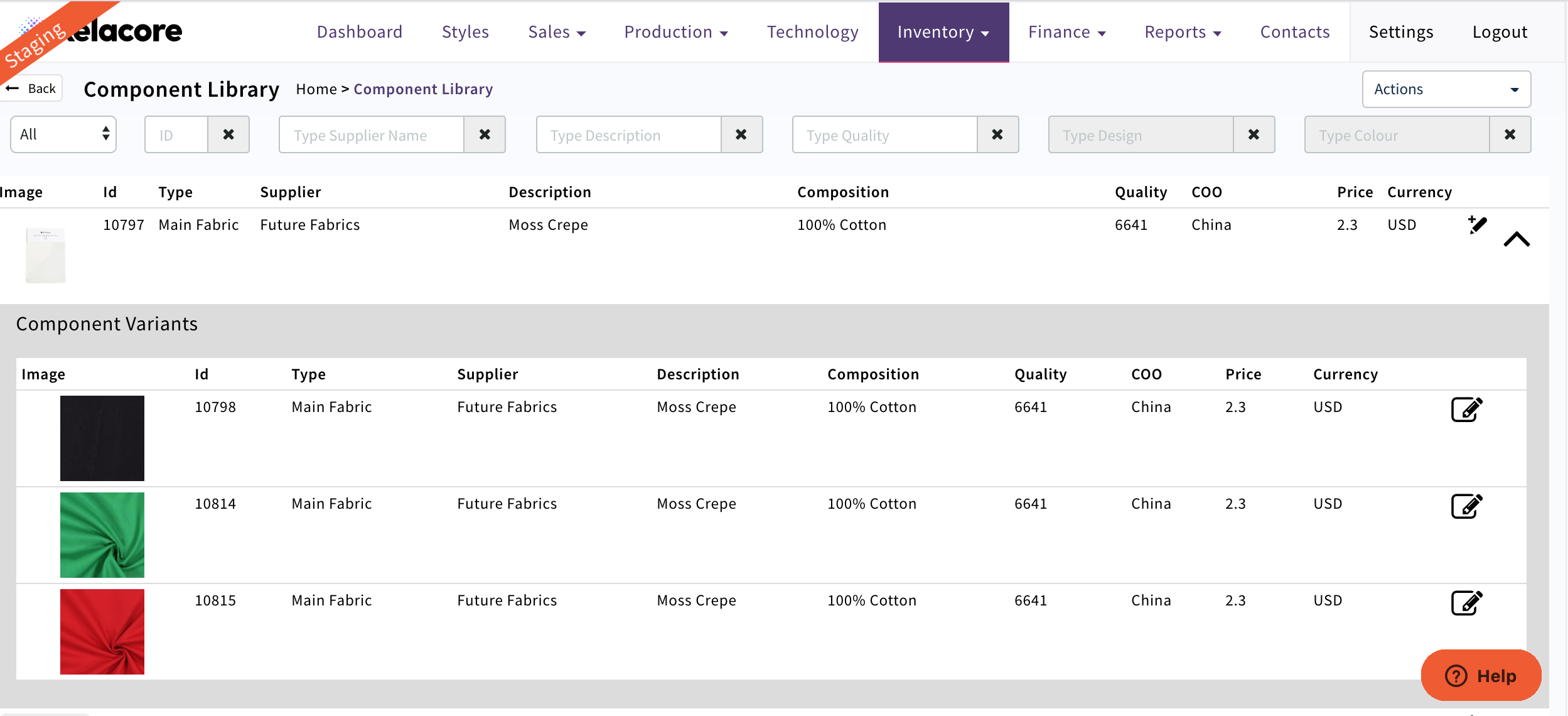The height and width of the screenshot is (716, 1568).
Task: Clear the Type Quality filter
Action: point(997,134)
